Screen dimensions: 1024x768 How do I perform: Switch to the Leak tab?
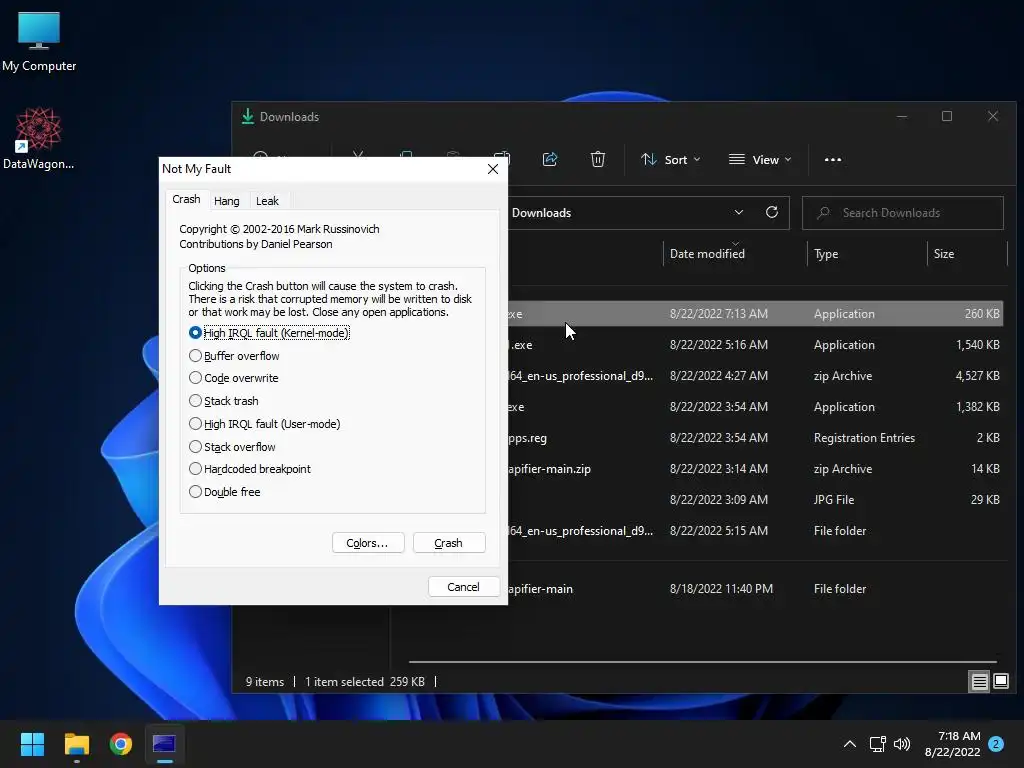coord(267,201)
